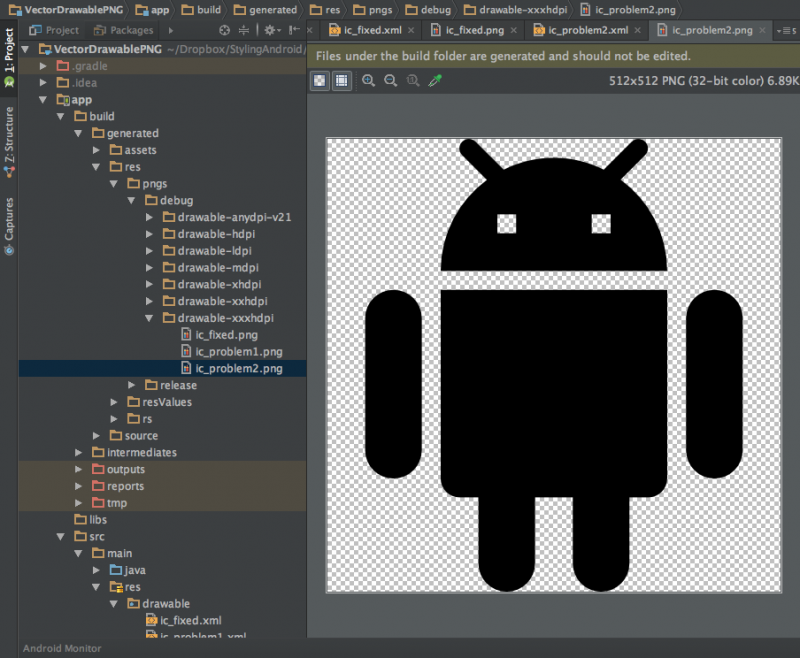Click the actual size zoom icon
This screenshot has height=658, width=800.
click(413, 80)
